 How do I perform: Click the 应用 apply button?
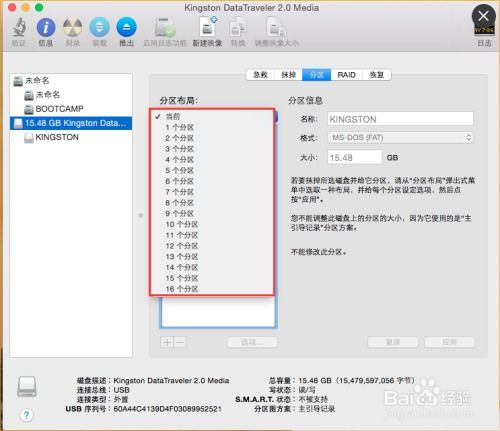[x=449, y=342]
